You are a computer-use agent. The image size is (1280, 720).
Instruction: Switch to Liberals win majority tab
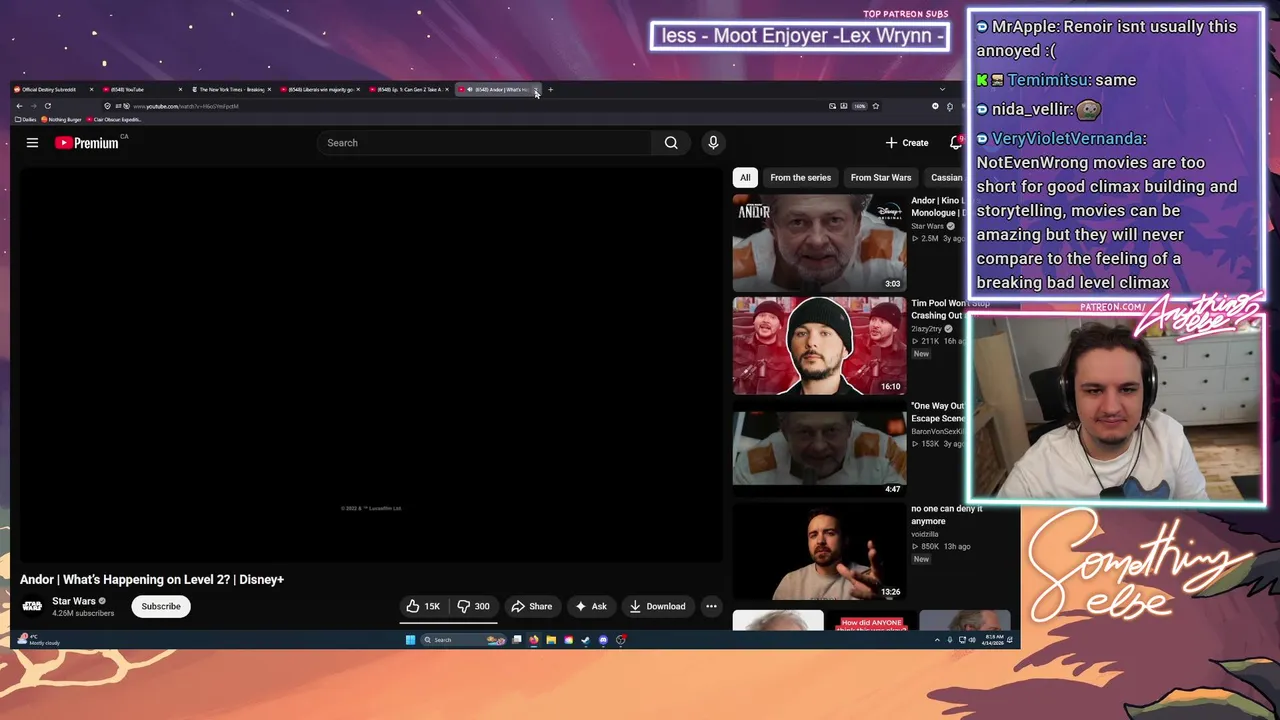click(x=319, y=90)
